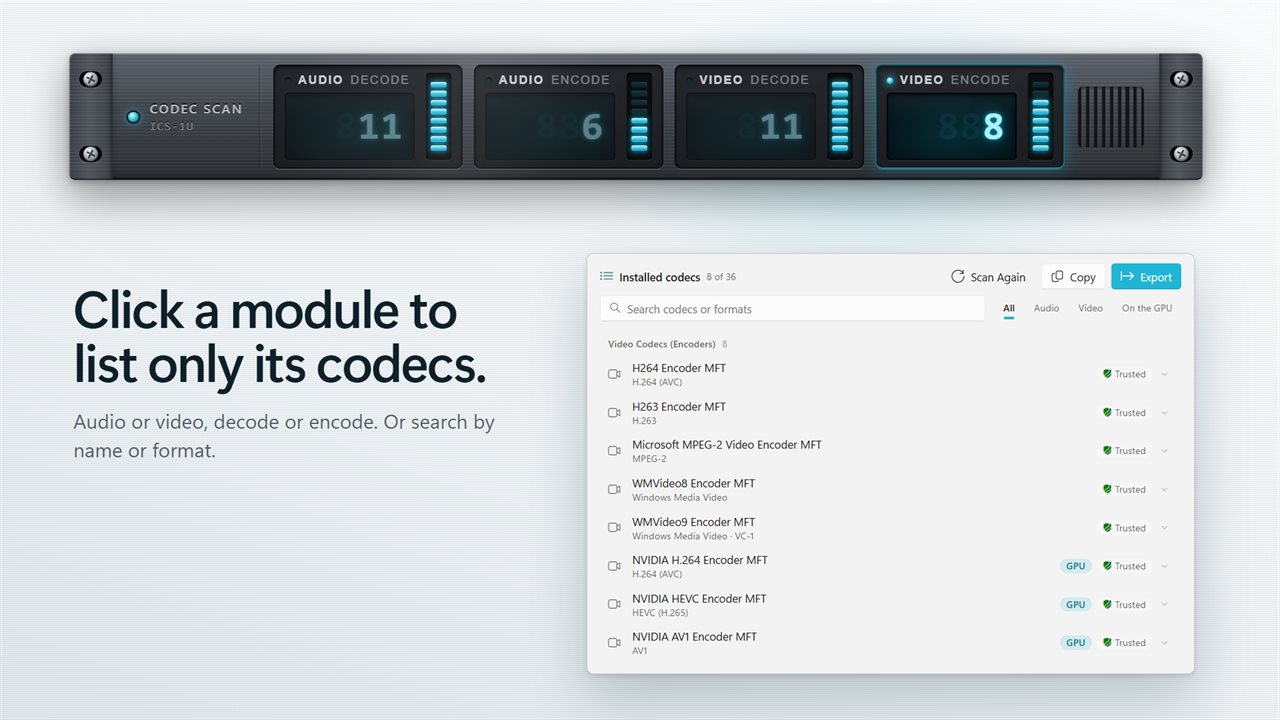This screenshot has height=720, width=1280.
Task: Click camera icon beside NVIDIA AV1 Encoder MFT
Action: (614, 643)
